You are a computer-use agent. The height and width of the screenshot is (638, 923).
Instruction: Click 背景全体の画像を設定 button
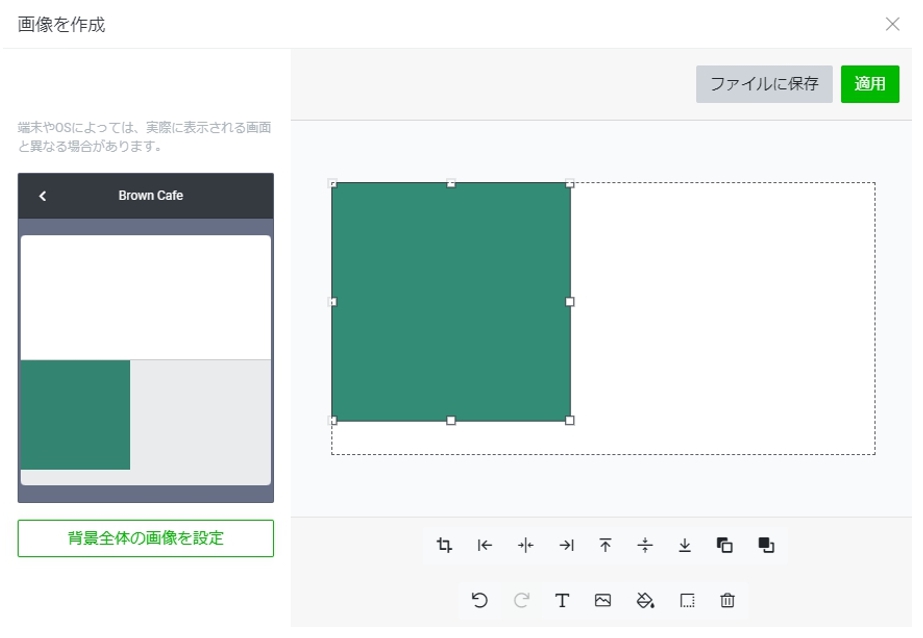(146, 538)
